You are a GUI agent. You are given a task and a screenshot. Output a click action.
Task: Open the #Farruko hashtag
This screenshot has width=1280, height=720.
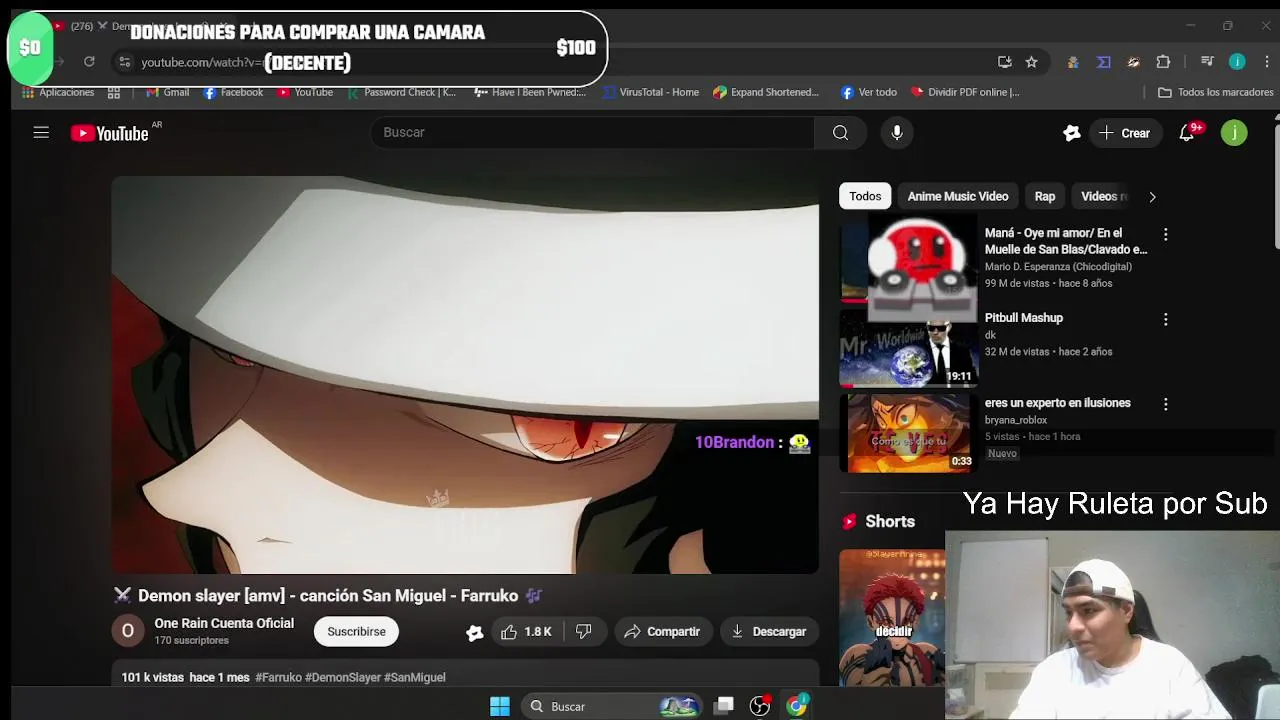(278, 677)
